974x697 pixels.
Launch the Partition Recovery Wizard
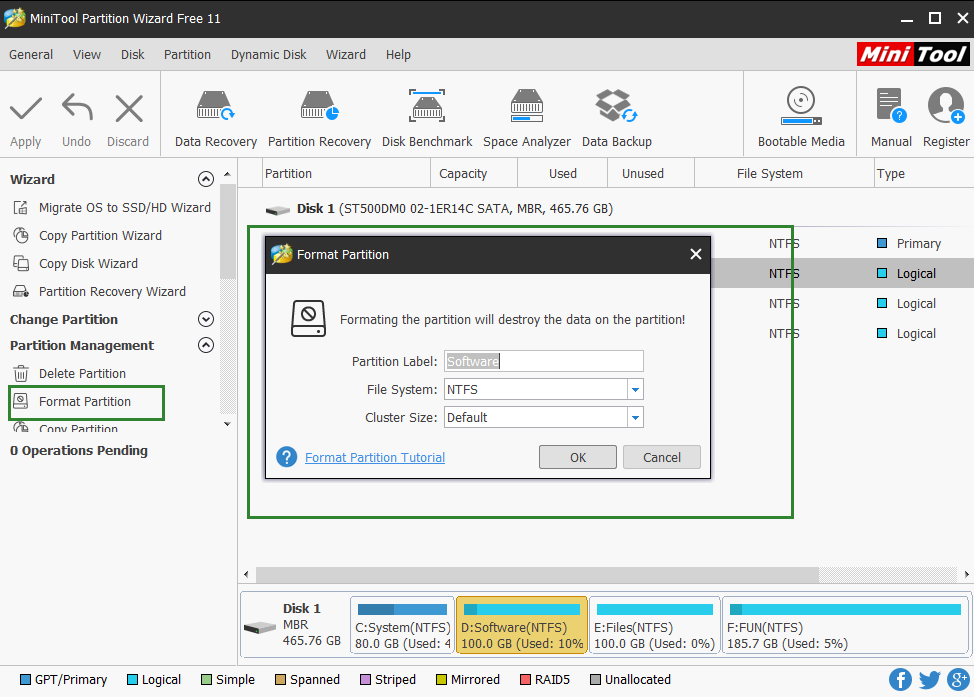[99, 291]
